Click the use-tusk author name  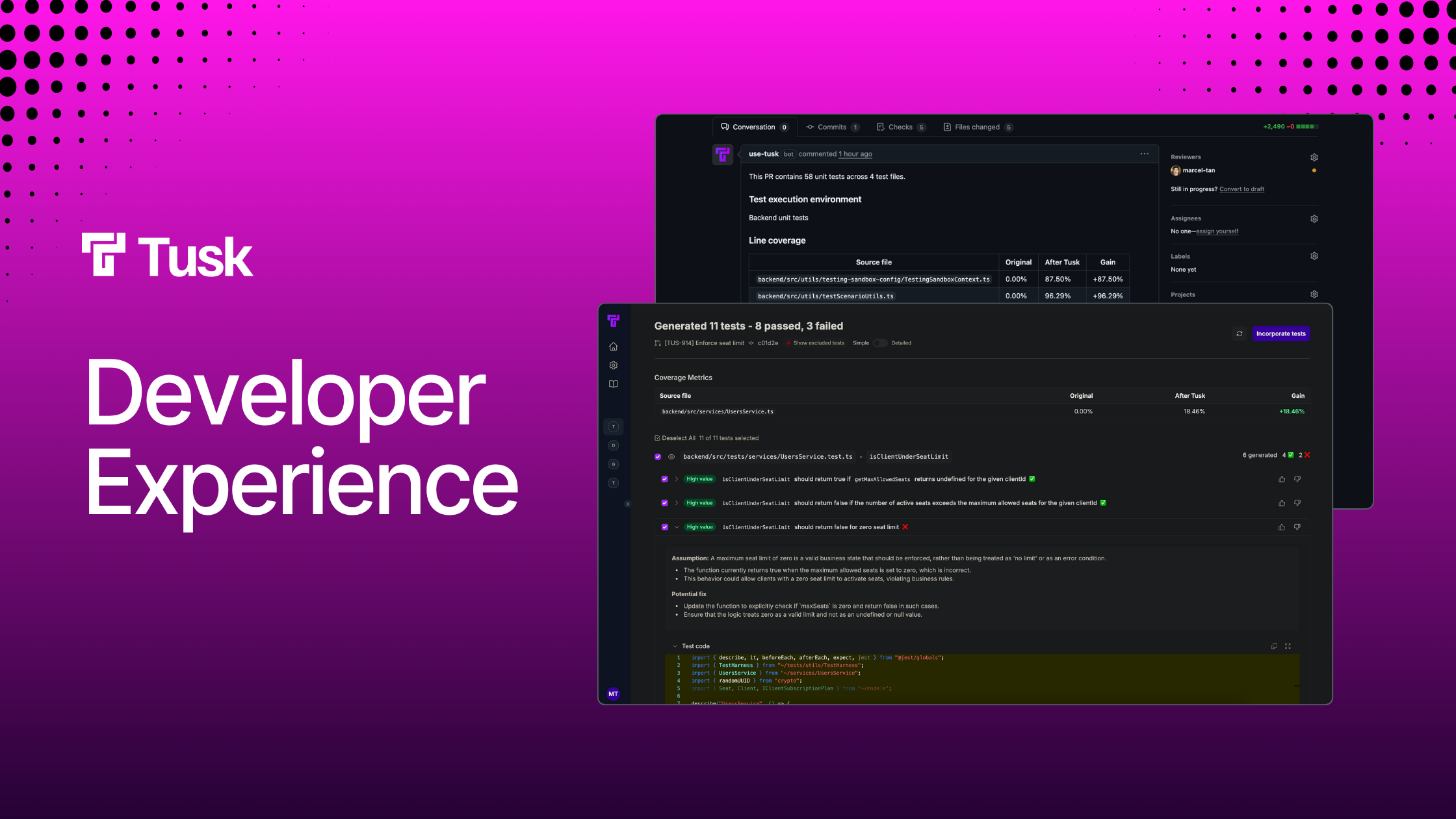[763, 154]
